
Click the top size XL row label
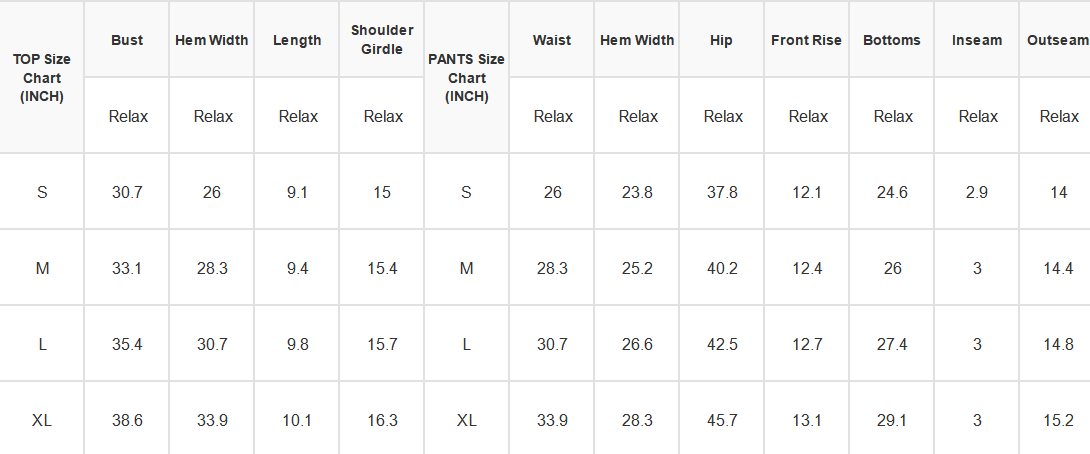[42, 420]
